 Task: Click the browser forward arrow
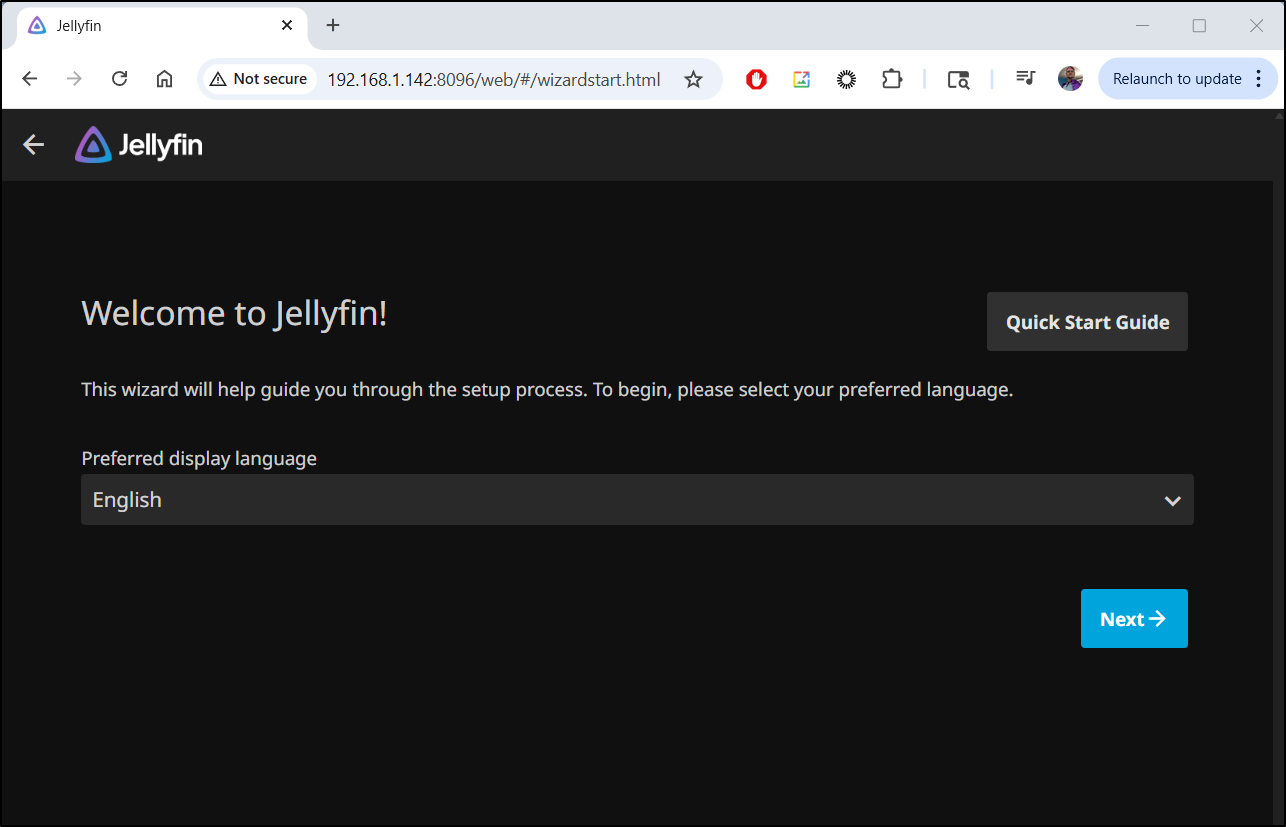(74, 79)
